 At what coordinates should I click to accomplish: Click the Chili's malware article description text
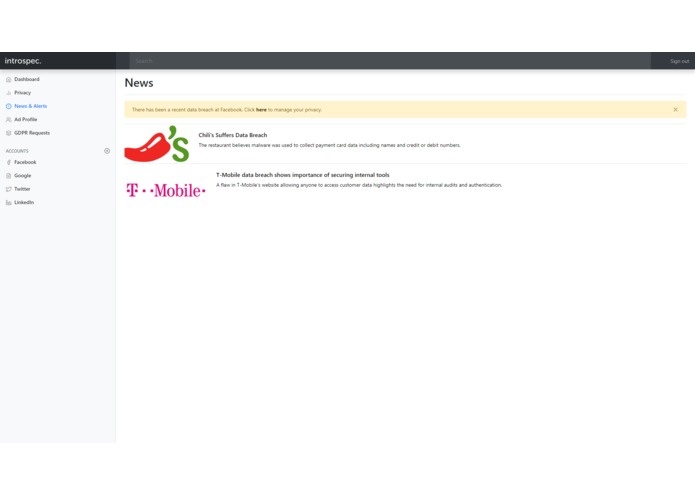pyautogui.click(x=329, y=145)
